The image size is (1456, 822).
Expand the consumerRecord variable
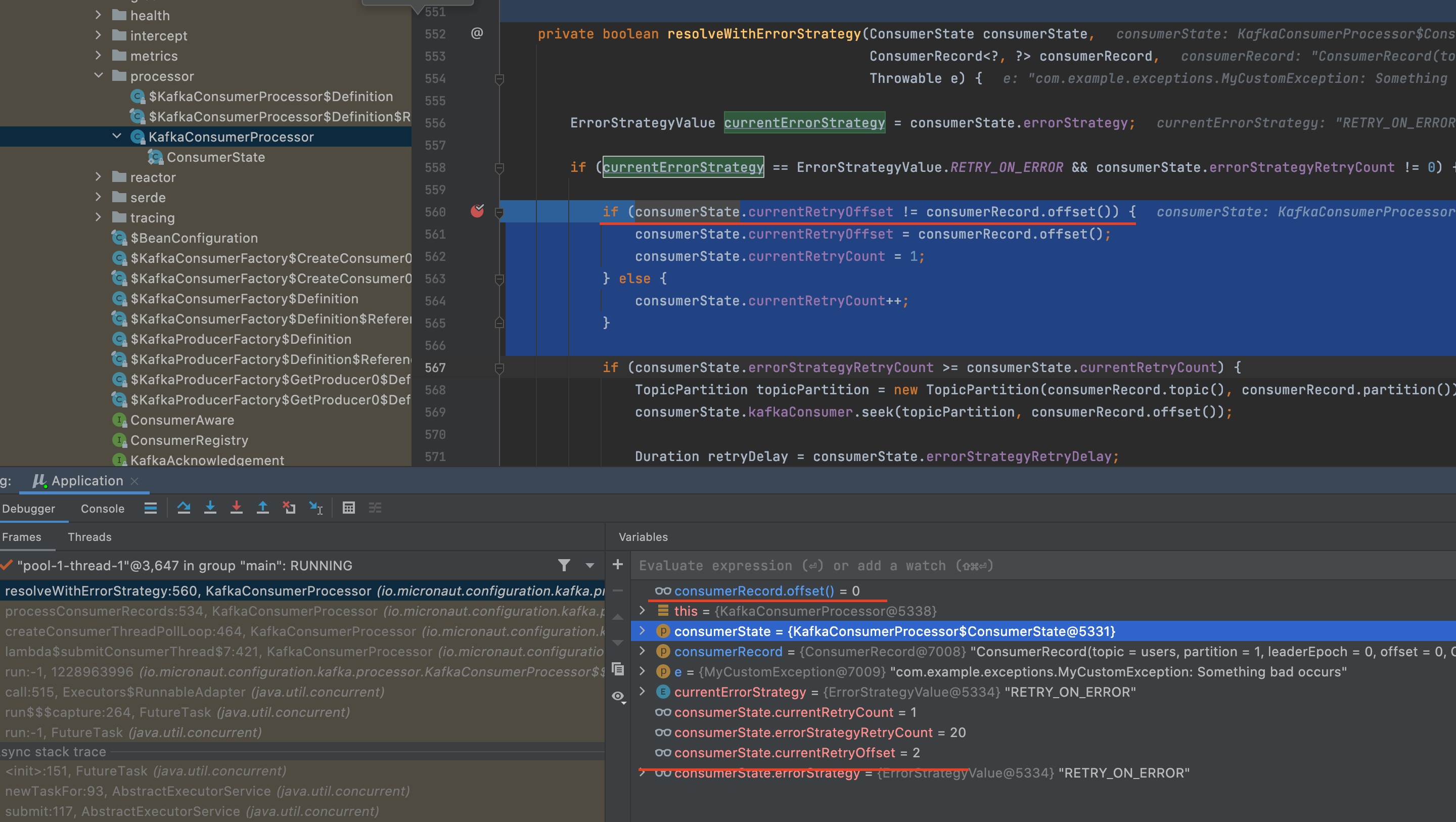click(642, 651)
